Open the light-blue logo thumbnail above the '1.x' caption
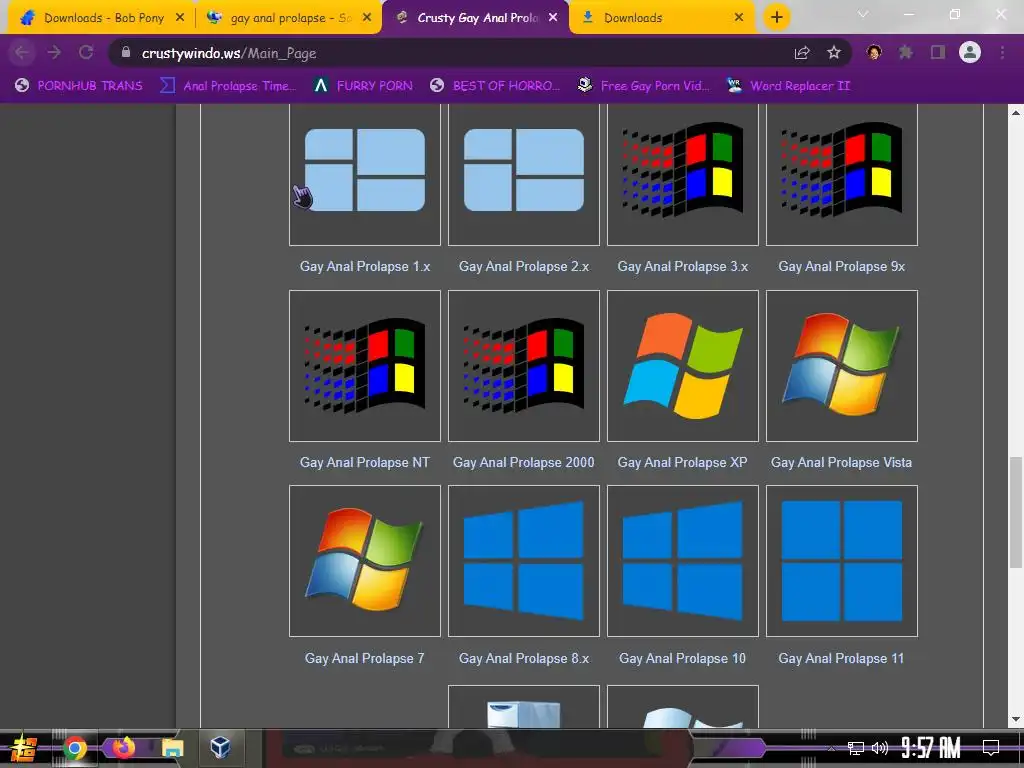This screenshot has width=1024, height=768. (x=365, y=171)
